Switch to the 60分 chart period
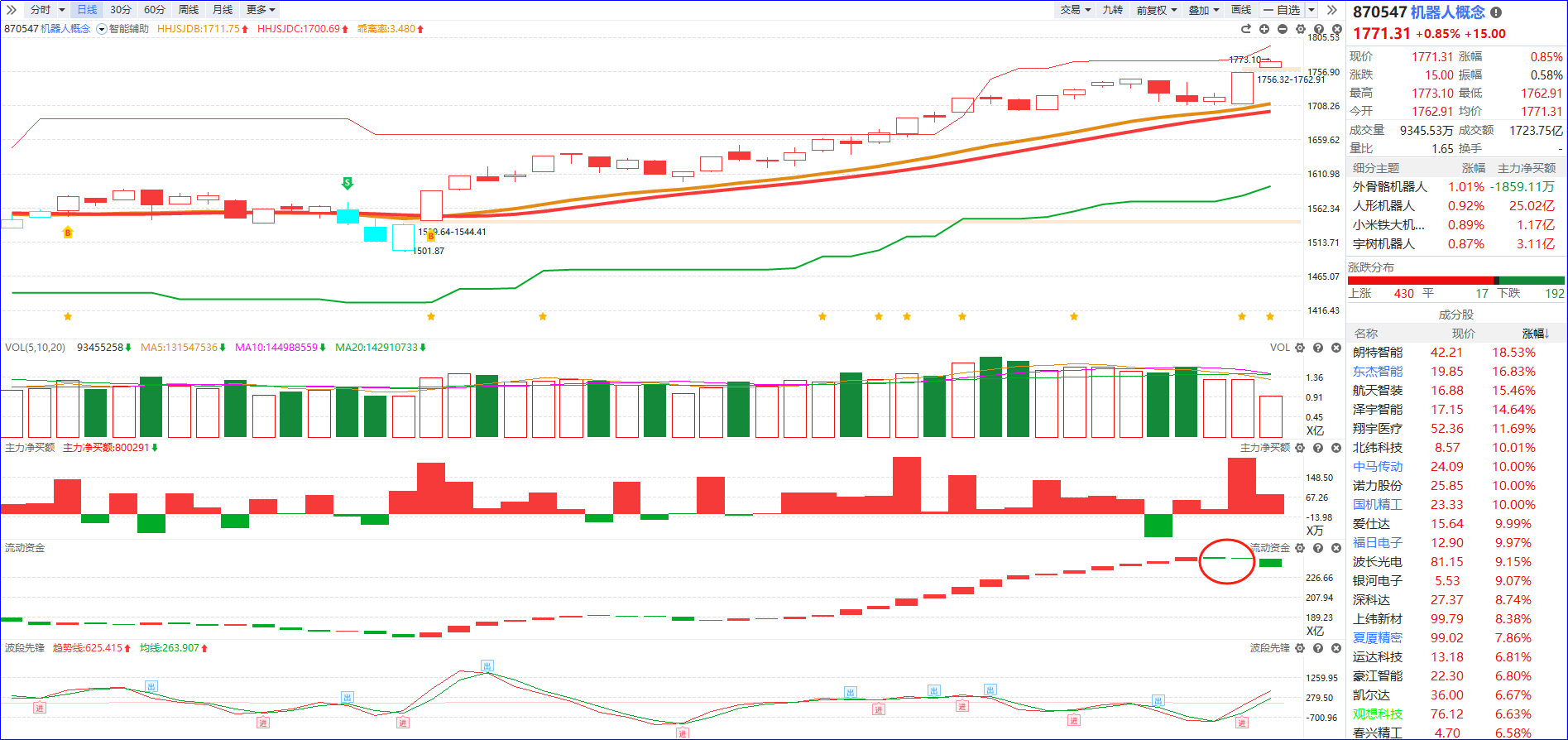The image size is (1568, 740). [x=155, y=10]
